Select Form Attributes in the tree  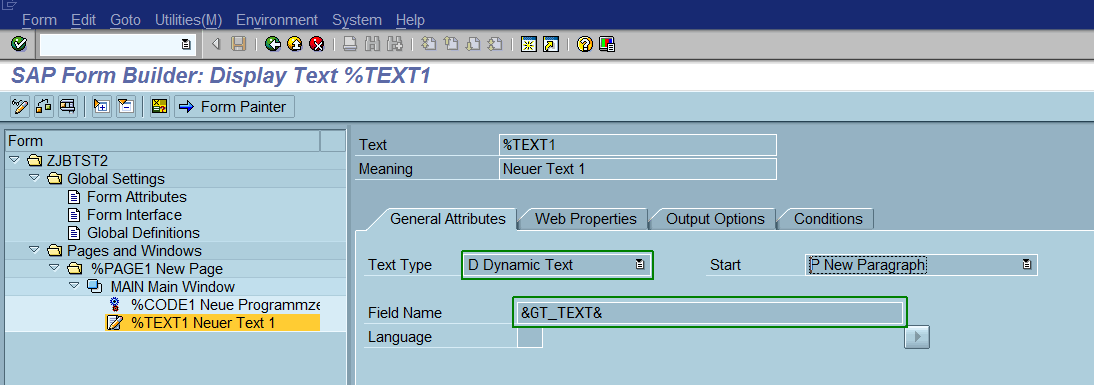pyautogui.click(x=137, y=197)
